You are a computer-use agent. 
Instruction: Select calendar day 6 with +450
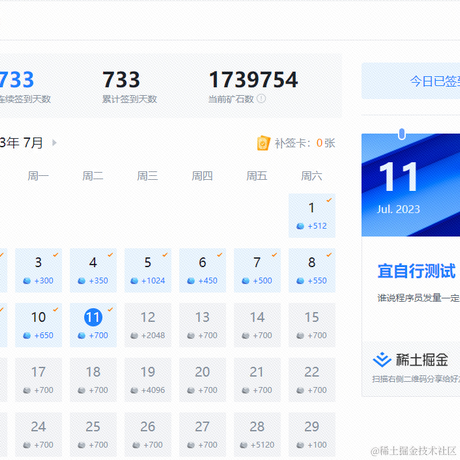tap(202, 270)
